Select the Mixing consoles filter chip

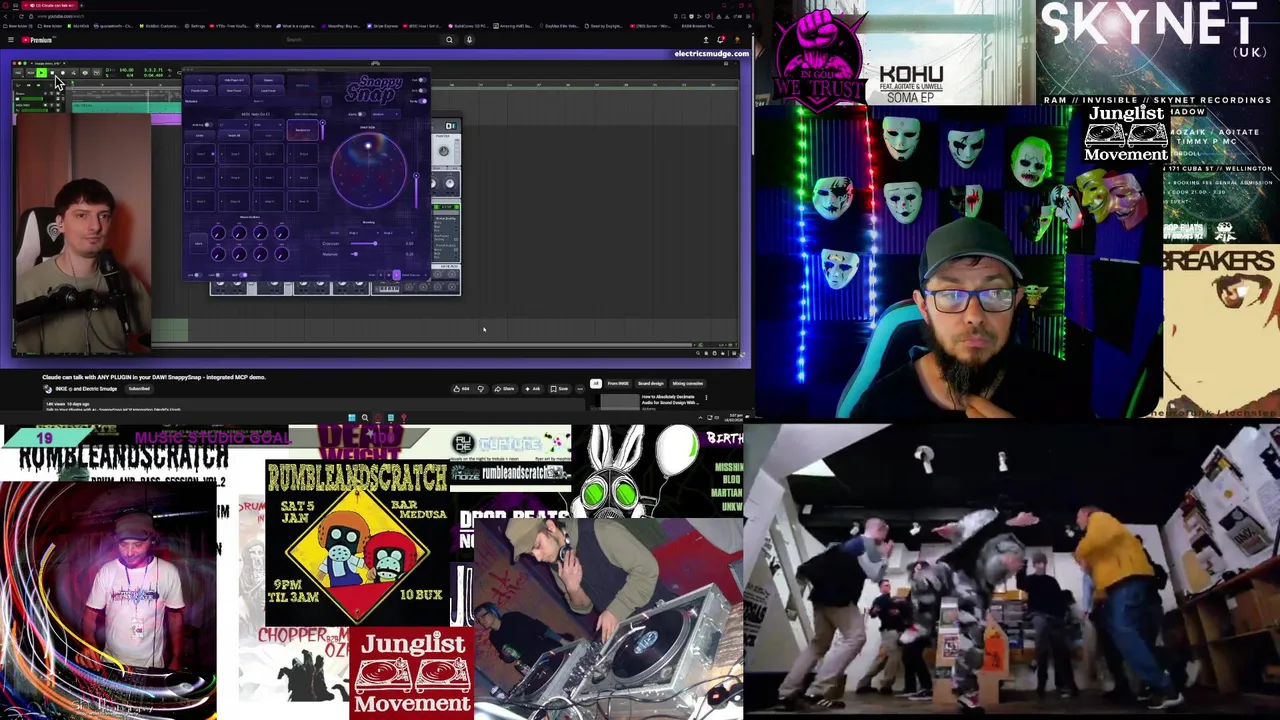click(688, 383)
